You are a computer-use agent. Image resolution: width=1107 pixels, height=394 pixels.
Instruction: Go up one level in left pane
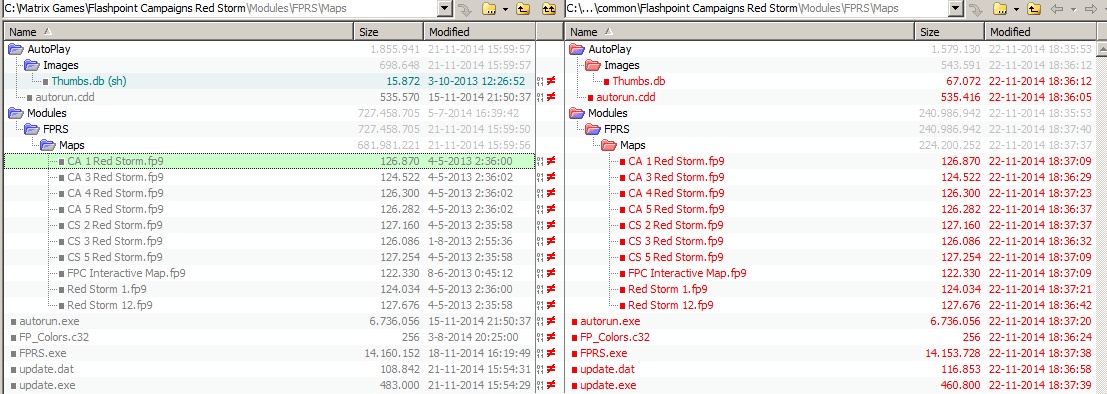tap(522, 9)
